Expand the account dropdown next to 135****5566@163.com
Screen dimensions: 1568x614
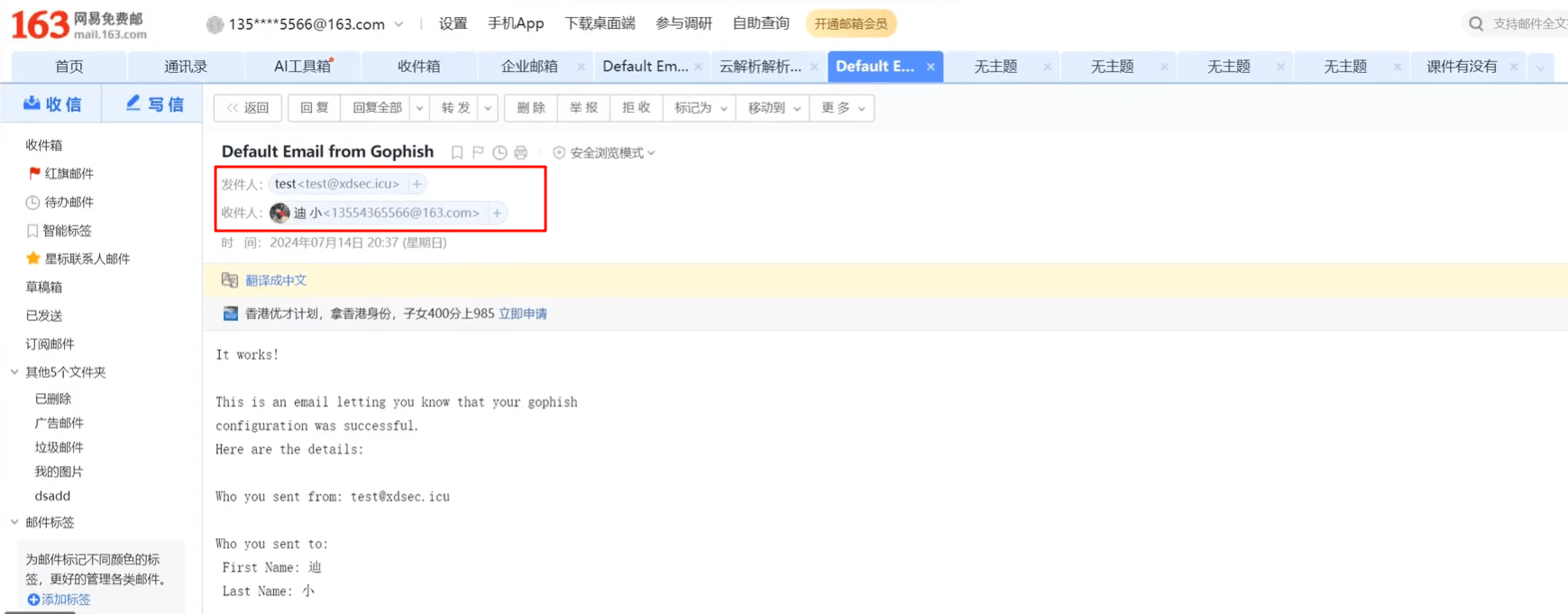[x=399, y=24]
